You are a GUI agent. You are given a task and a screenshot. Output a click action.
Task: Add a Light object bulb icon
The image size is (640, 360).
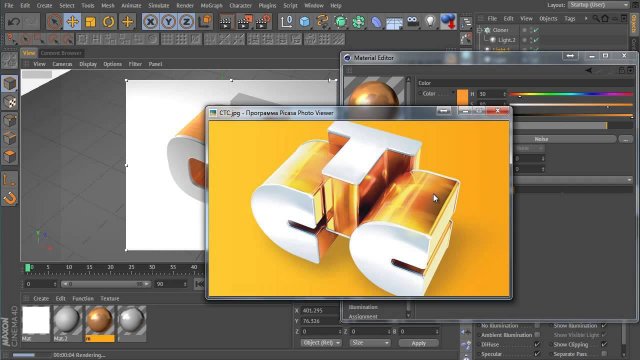click(430, 22)
